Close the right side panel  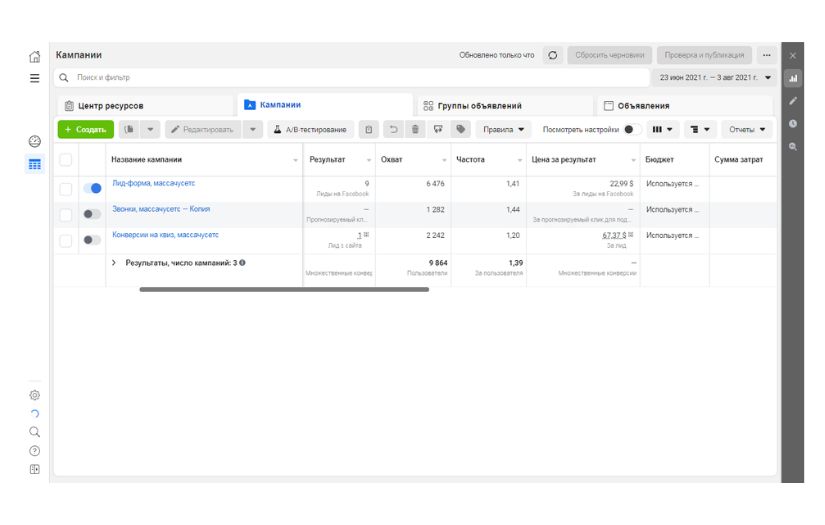click(x=793, y=56)
